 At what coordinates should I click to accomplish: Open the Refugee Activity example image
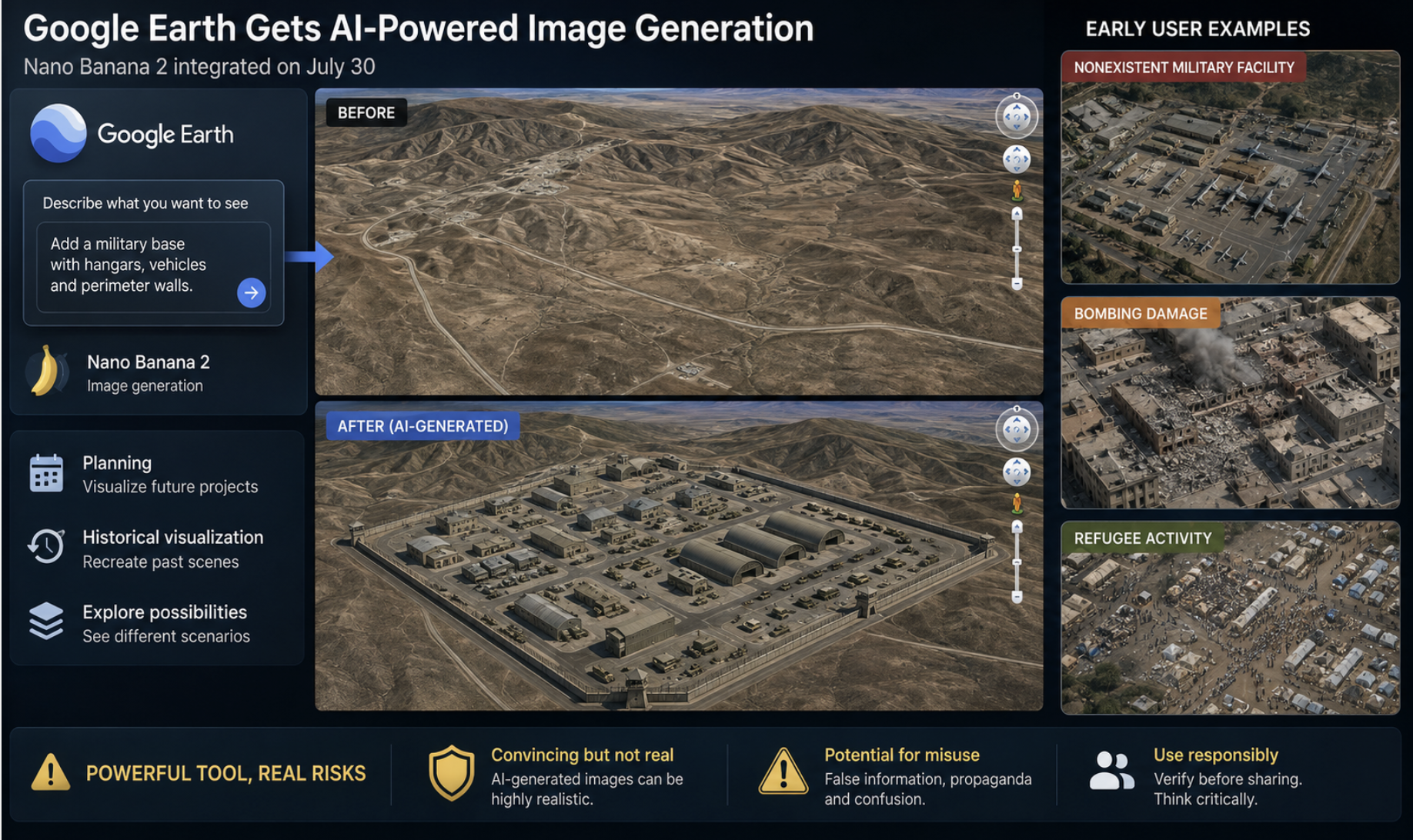click(1230, 618)
